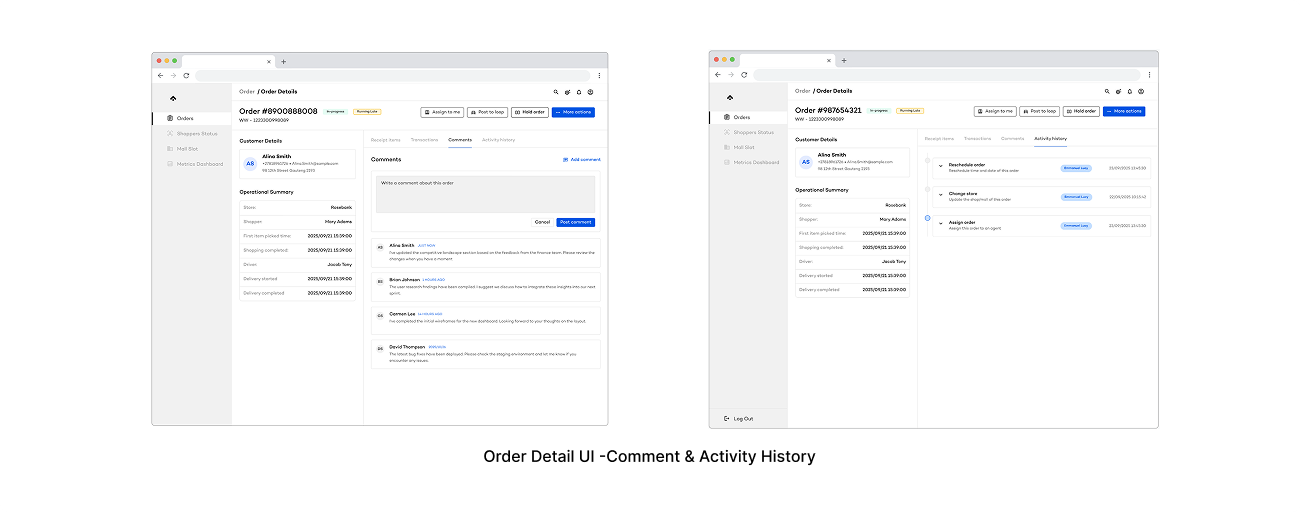Select the blue timeline marker beside Assign order
The image size is (1301, 512).
[x=927, y=218]
